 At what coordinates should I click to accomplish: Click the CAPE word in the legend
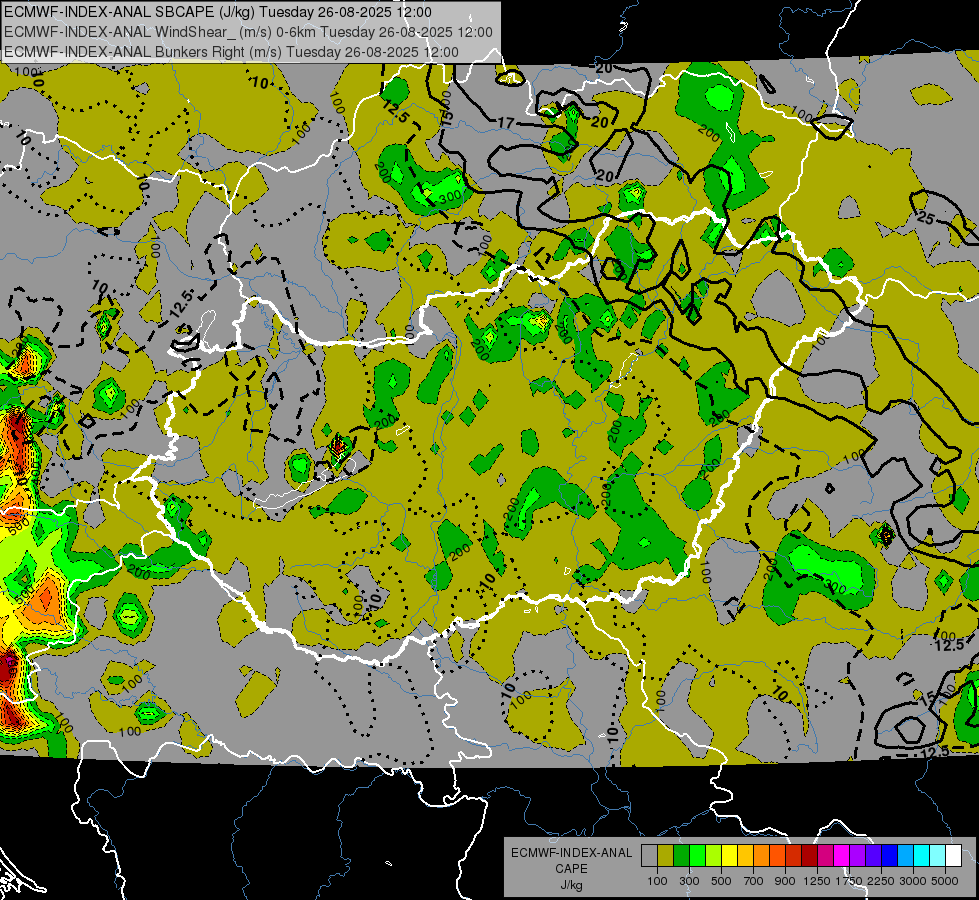(571, 869)
